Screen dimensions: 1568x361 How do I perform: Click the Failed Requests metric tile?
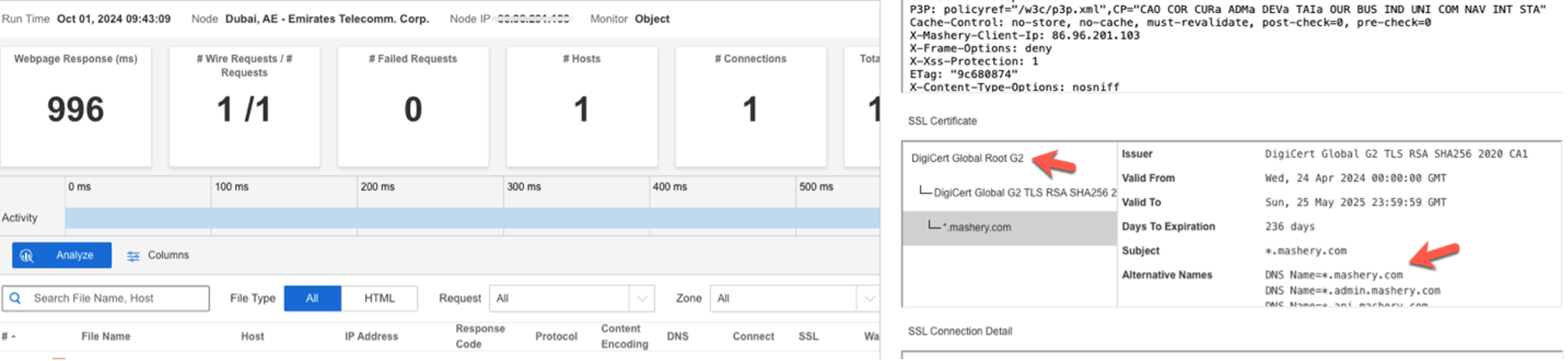tap(413, 107)
